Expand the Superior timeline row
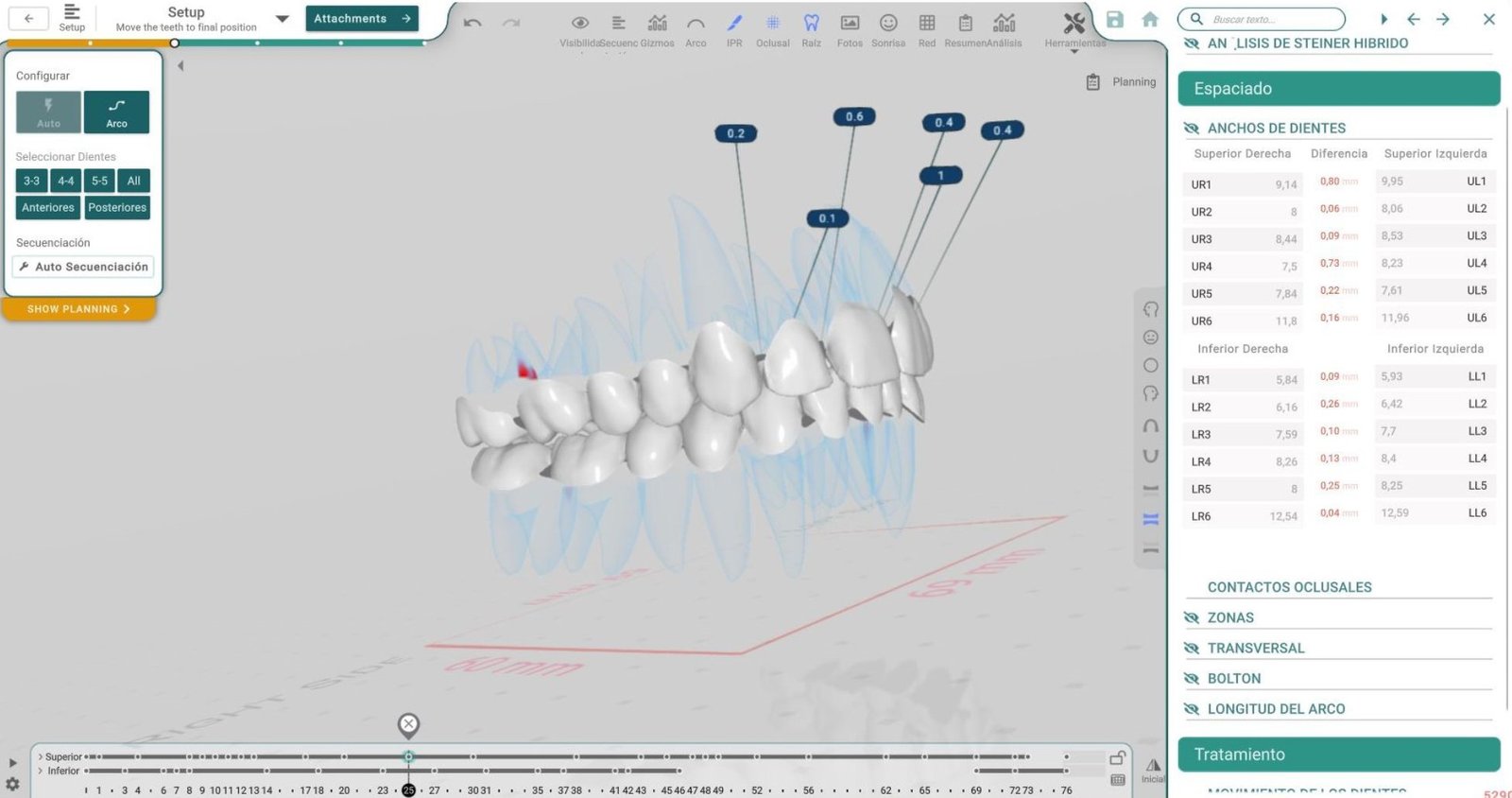The width and height of the screenshot is (1512, 798). point(40,756)
